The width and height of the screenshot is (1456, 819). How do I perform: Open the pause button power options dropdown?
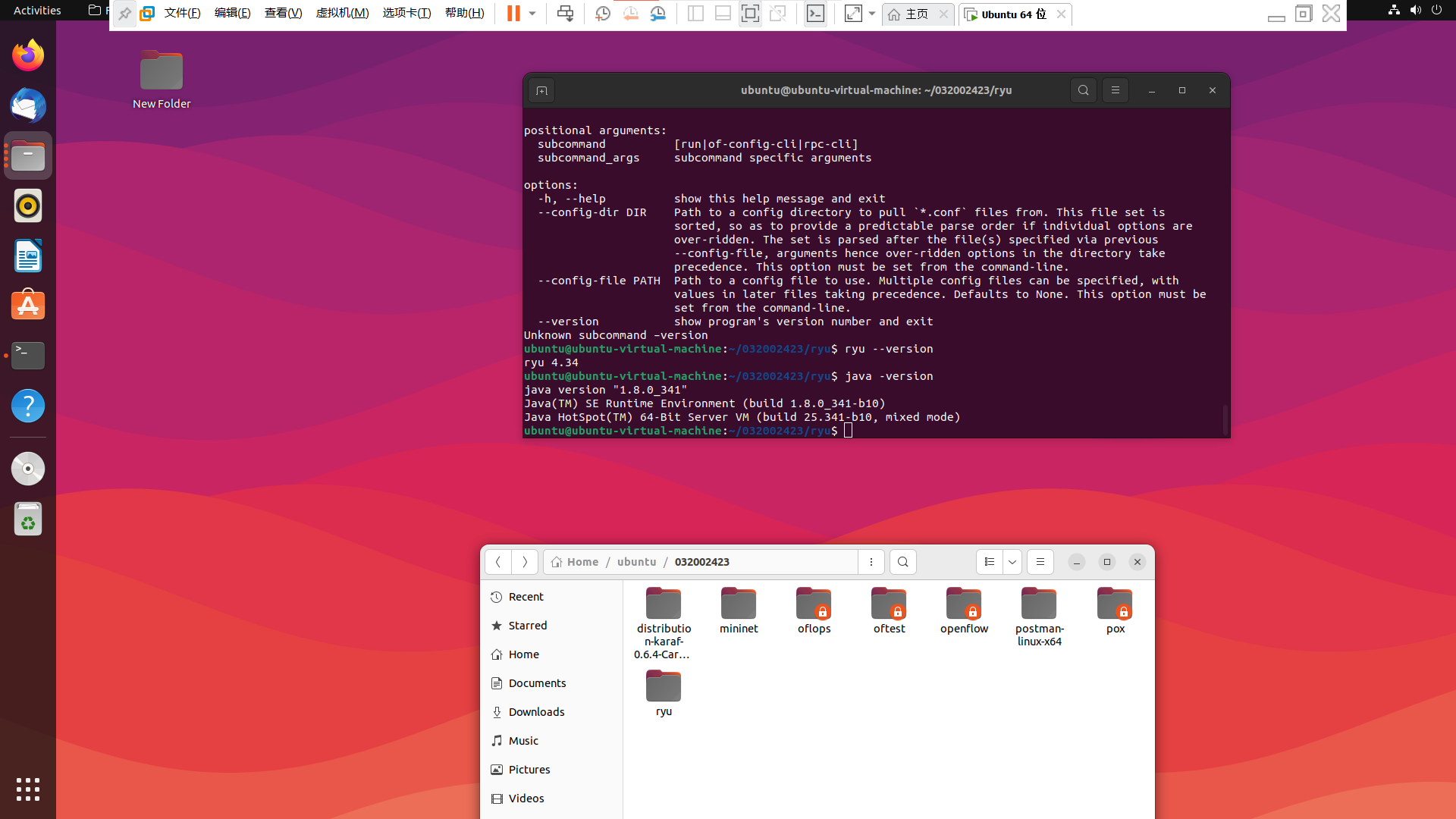tap(532, 14)
